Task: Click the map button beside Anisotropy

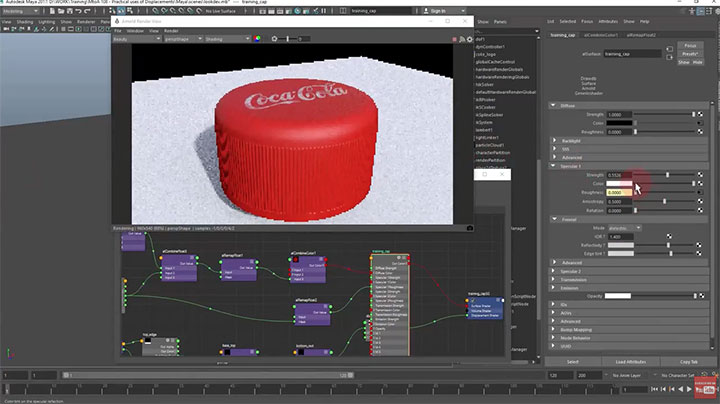Action: 700,201
